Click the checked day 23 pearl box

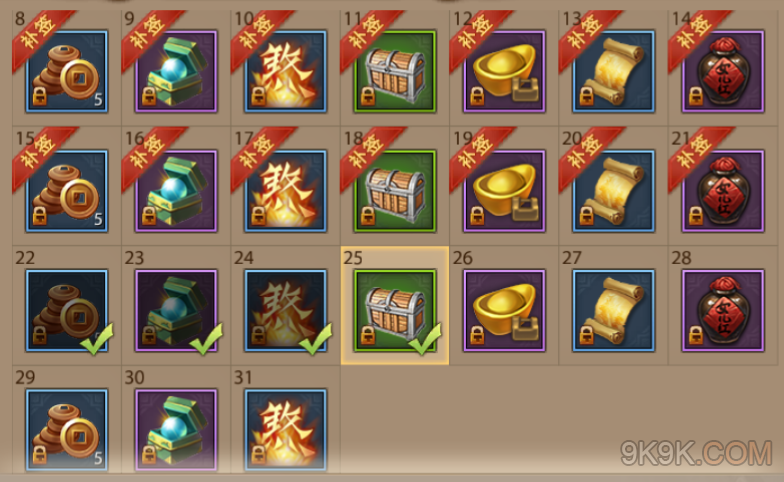click(x=176, y=310)
